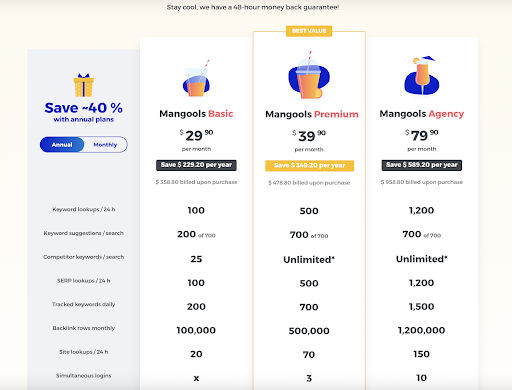Image resolution: width=512 pixels, height=390 pixels.
Task: Click the Mangools Basic drink icon
Action: point(196,79)
